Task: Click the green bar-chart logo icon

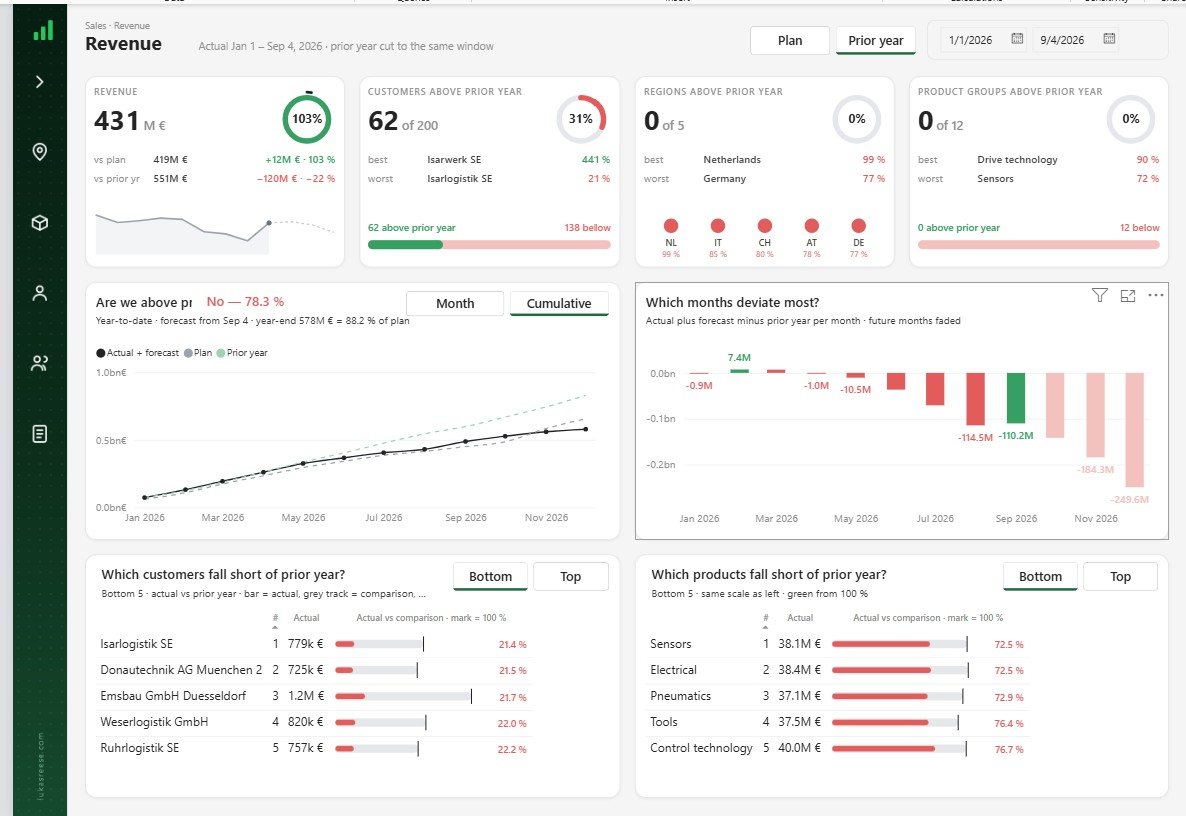Action: [43, 30]
